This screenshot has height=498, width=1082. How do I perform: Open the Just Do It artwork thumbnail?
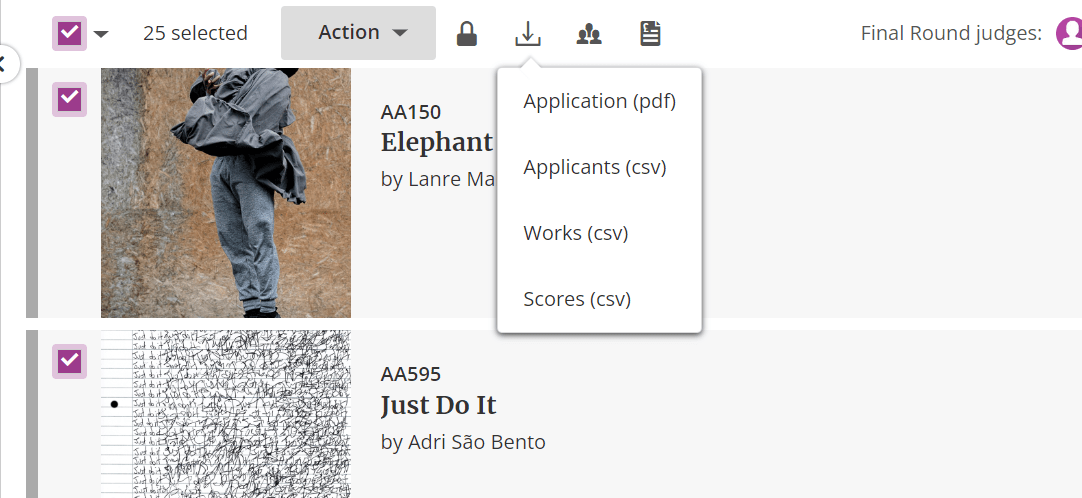pos(226,414)
